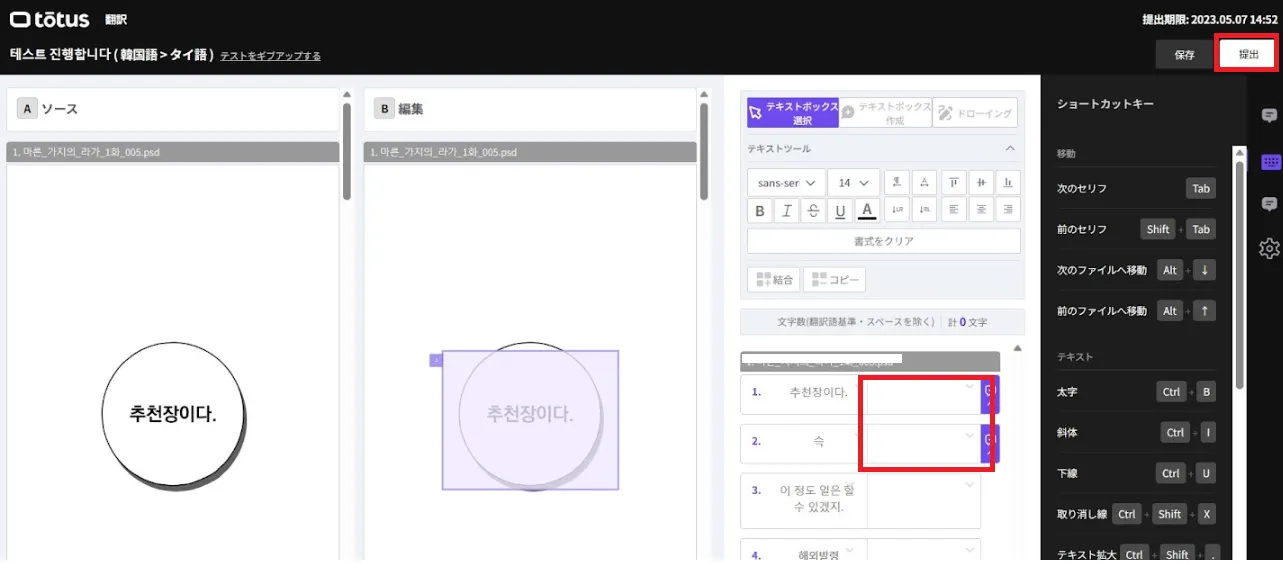Click the 取り消し線 shortcut row
Screen dimensions: 1283x563
1136,514
